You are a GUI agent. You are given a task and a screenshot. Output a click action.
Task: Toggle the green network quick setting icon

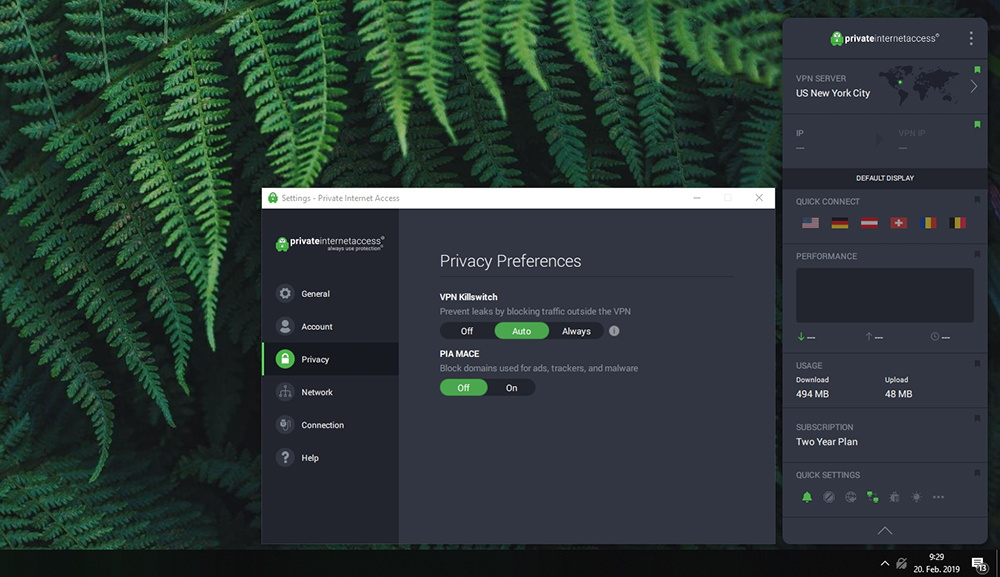[872, 497]
